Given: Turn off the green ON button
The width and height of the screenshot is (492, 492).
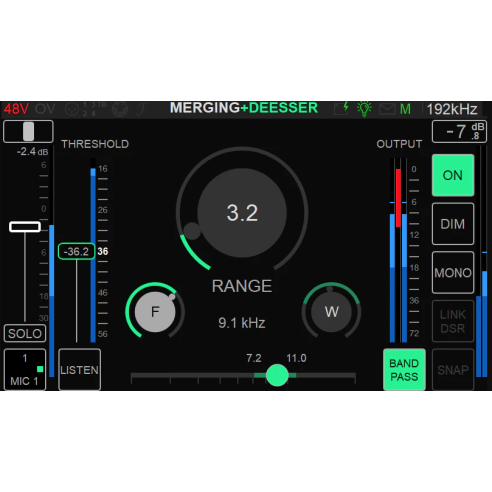Looking at the screenshot, I should pos(453,175).
